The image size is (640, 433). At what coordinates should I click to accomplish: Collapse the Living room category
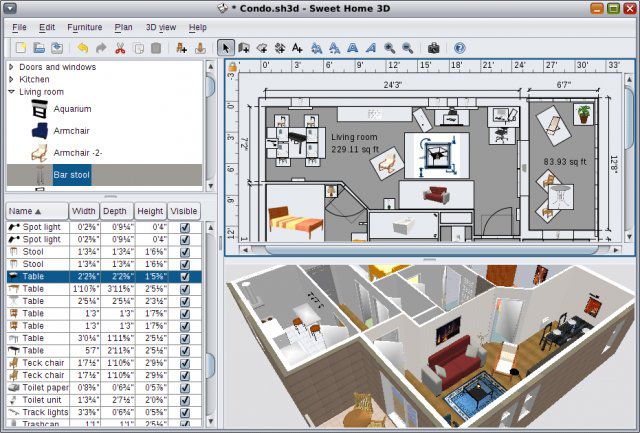(11, 92)
